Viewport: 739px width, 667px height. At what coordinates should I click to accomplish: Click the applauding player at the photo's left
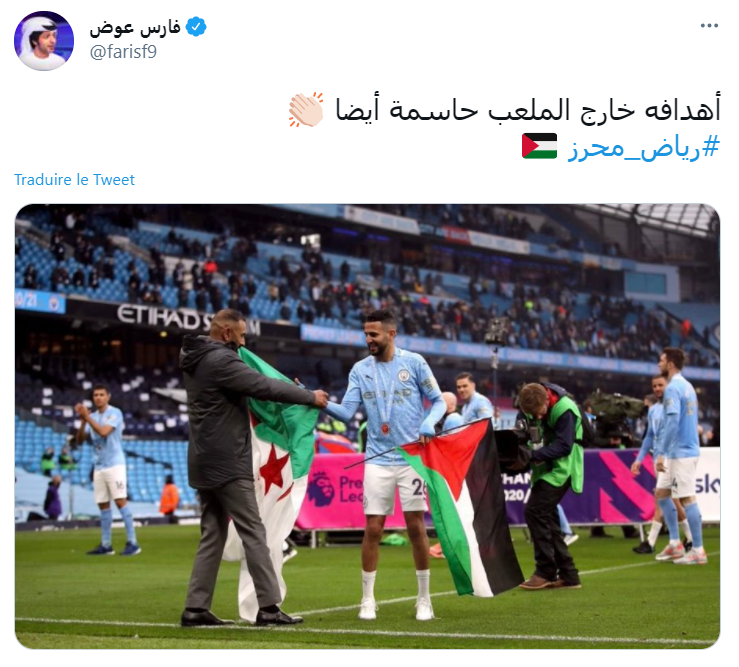(107, 469)
